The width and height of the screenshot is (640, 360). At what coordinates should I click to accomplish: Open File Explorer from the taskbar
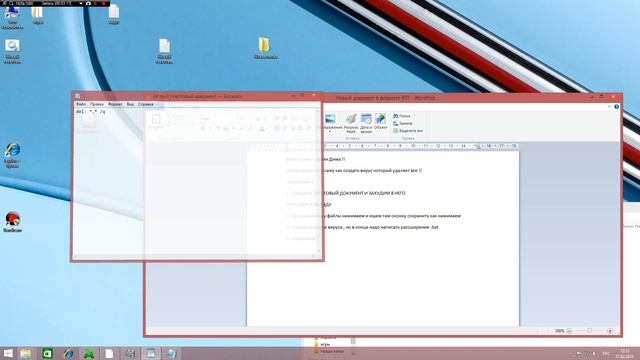click(26, 353)
